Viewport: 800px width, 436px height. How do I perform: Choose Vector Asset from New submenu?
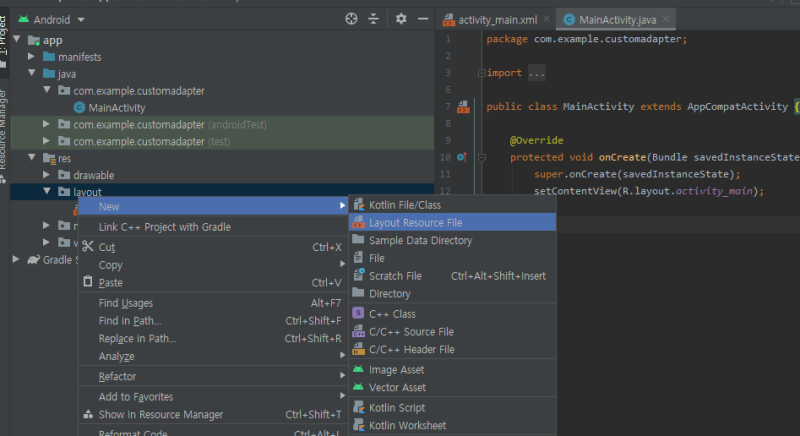tap(397, 387)
